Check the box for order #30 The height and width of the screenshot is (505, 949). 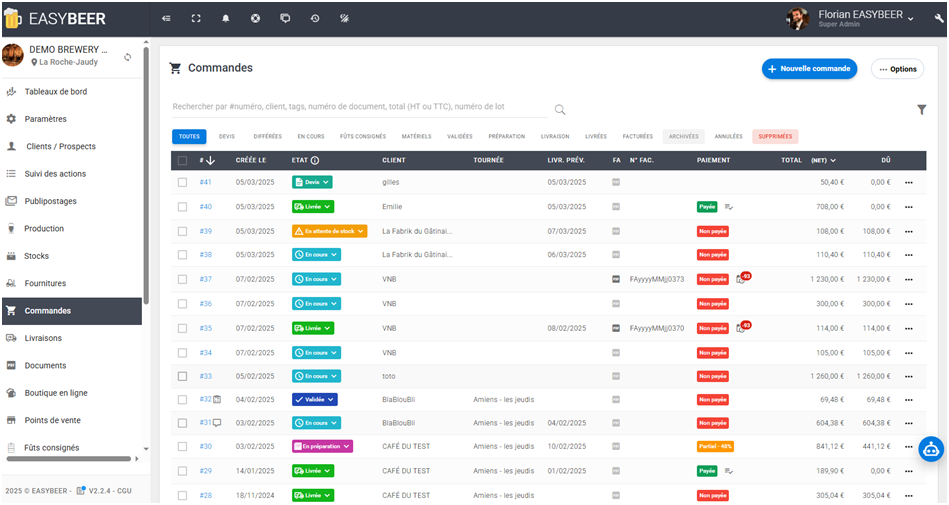[182, 446]
